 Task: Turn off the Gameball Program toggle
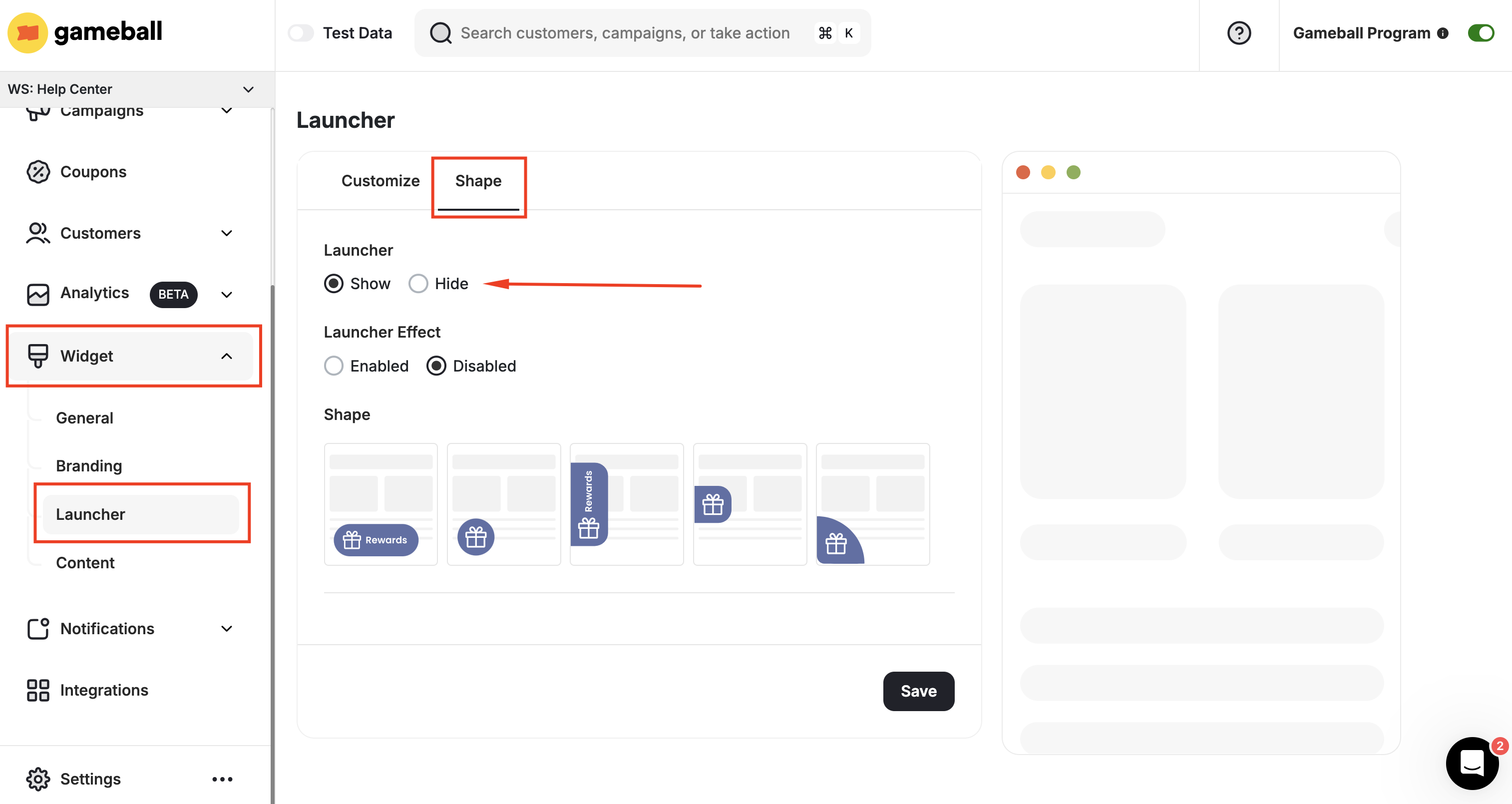[1481, 33]
